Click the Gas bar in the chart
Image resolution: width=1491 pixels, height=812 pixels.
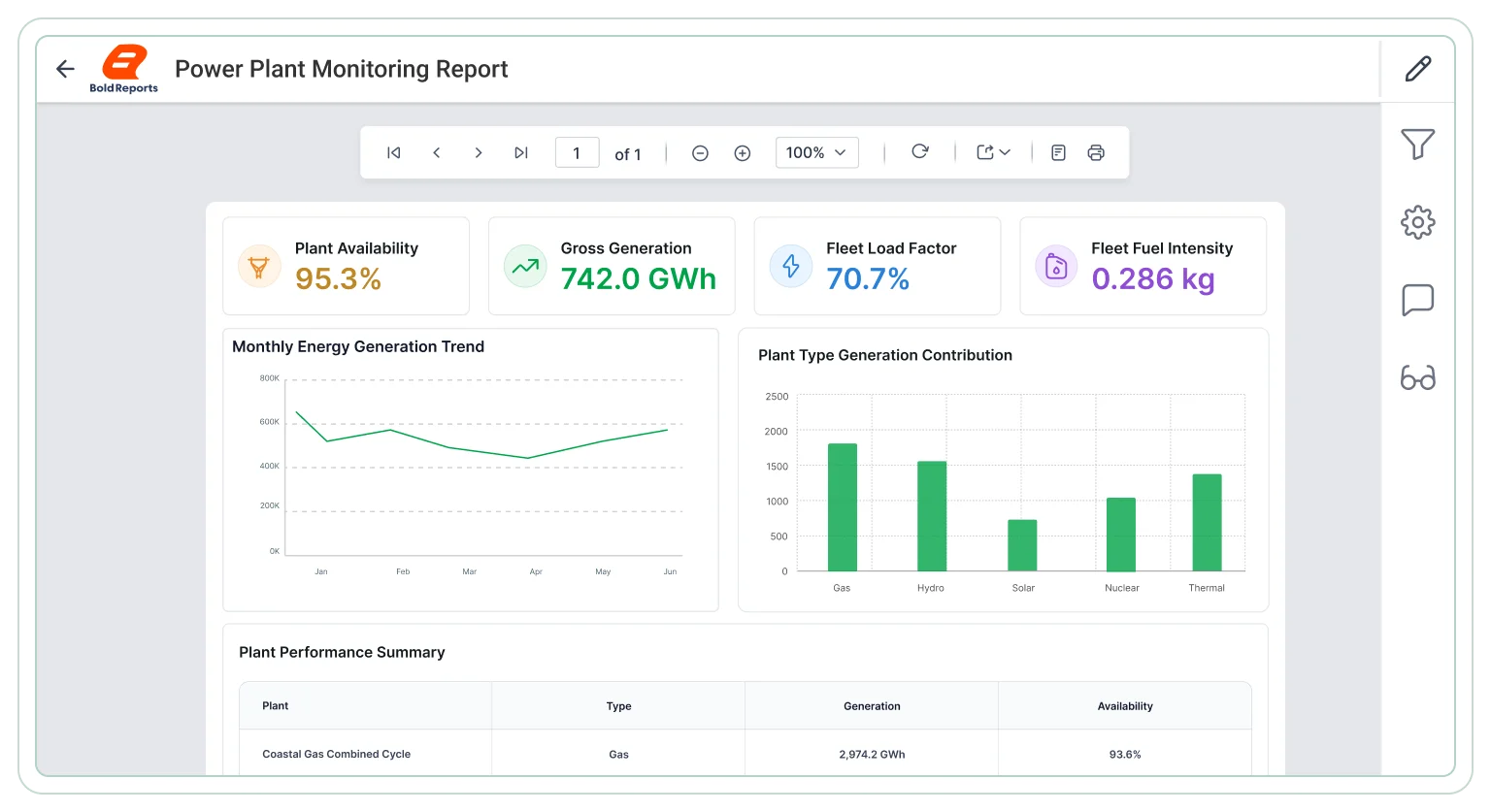[843, 507]
